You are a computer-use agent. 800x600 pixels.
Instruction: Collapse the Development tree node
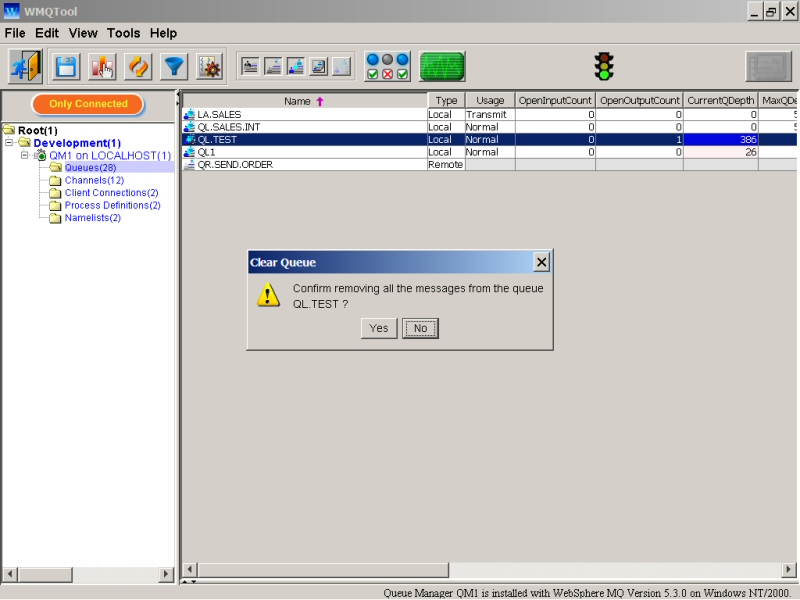tap(9, 143)
